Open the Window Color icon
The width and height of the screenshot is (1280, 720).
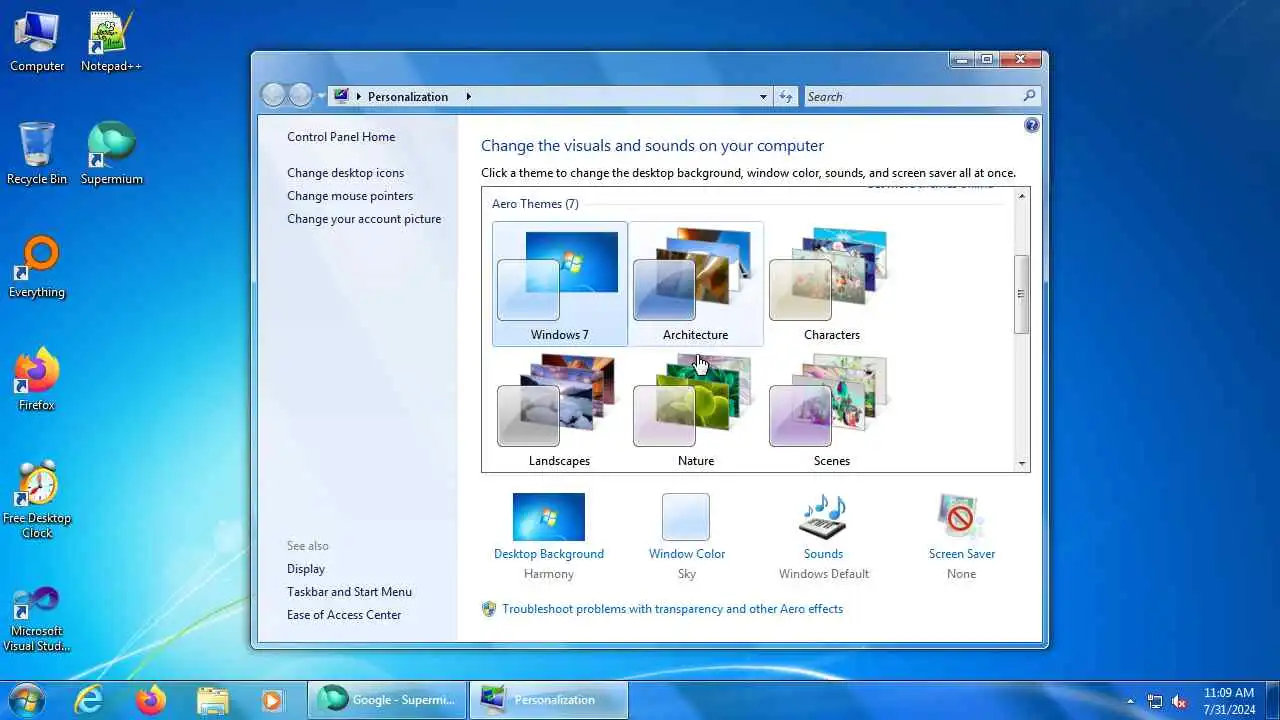point(686,517)
